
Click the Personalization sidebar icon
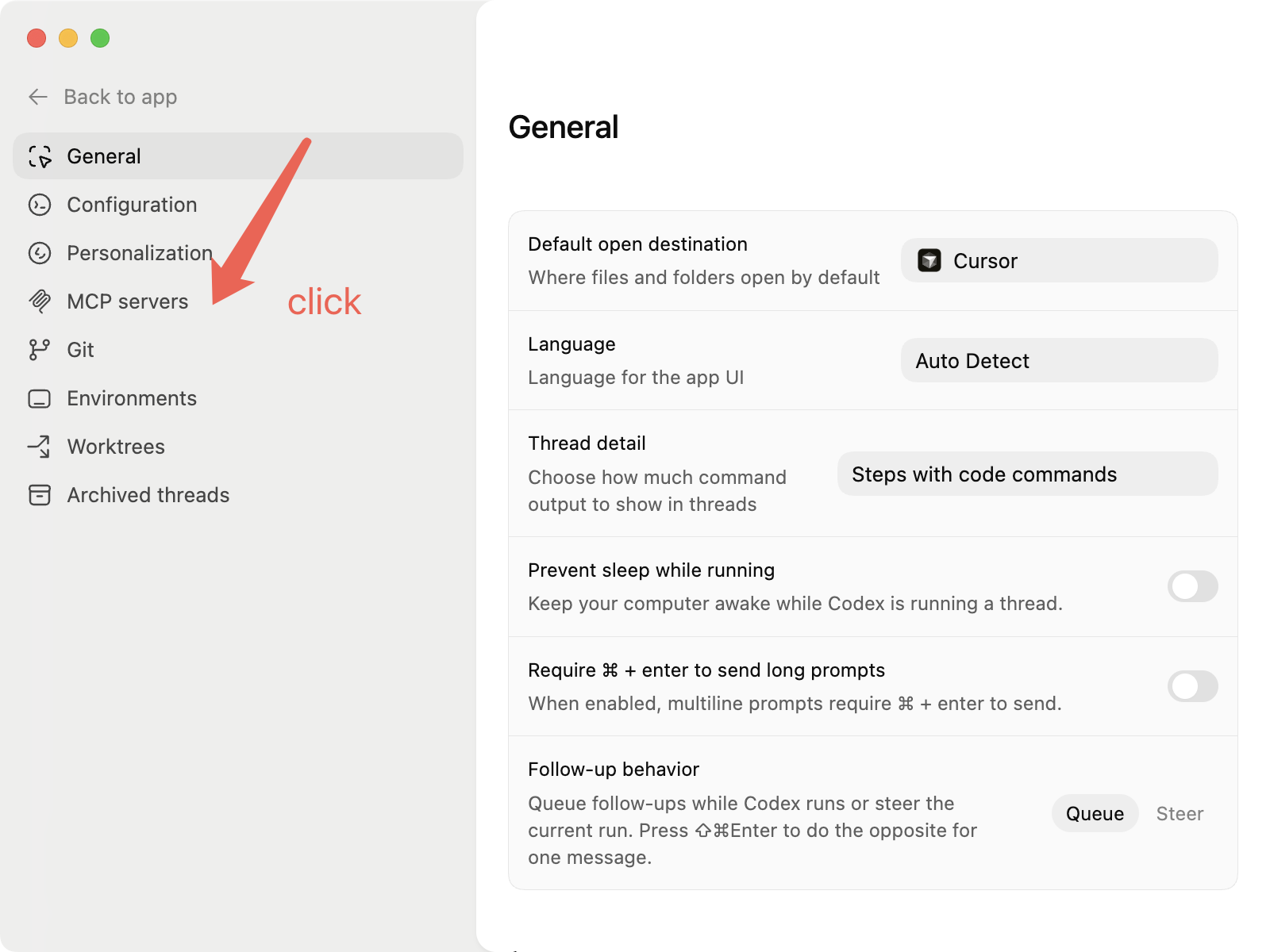[40, 253]
